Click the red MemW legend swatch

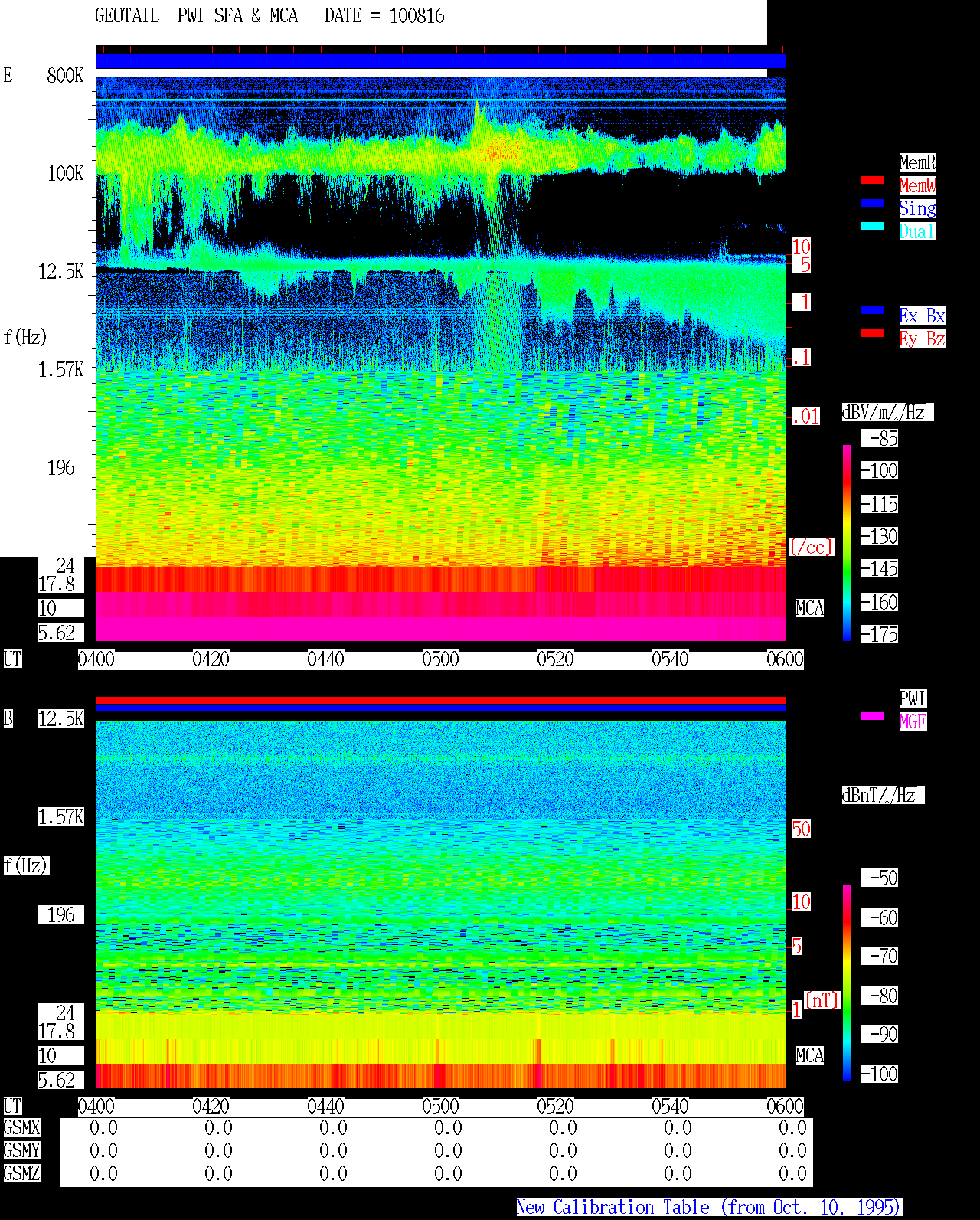873,180
